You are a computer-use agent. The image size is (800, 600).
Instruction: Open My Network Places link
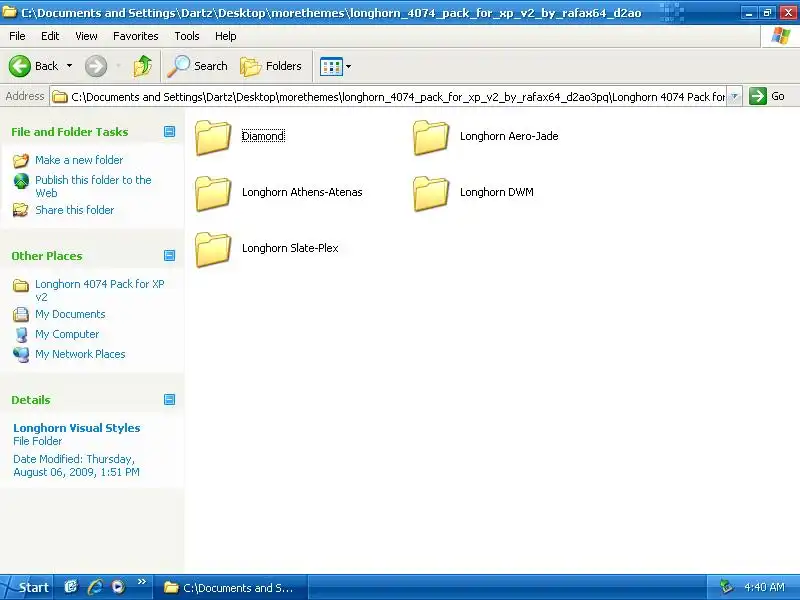(80, 354)
